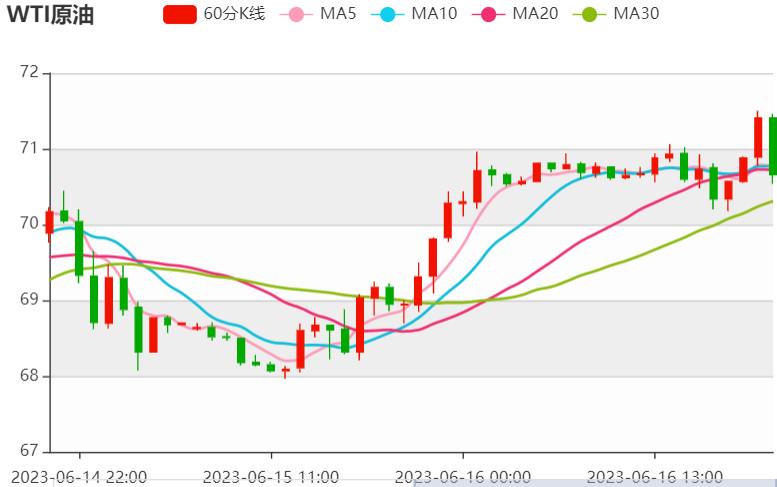Toggle the 60分K线 series via its legend text
Image resolution: width=777 pixels, height=487 pixels.
point(234,14)
